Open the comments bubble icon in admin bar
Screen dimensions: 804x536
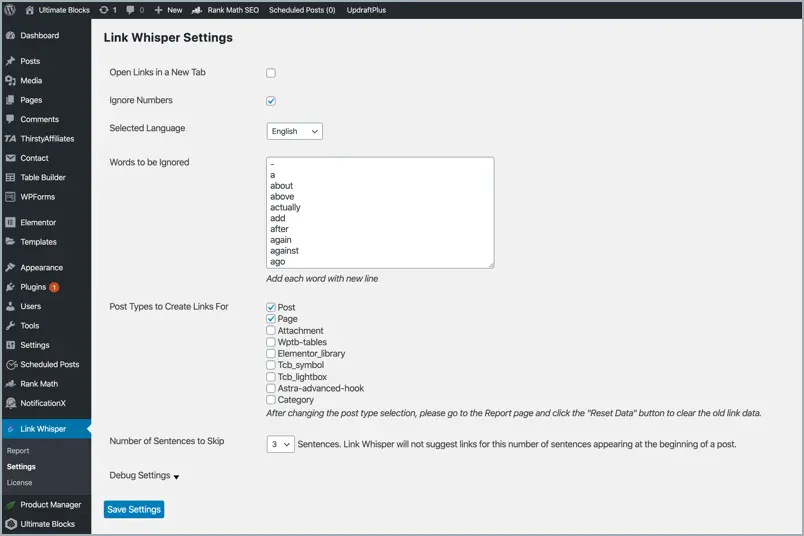tap(130, 10)
